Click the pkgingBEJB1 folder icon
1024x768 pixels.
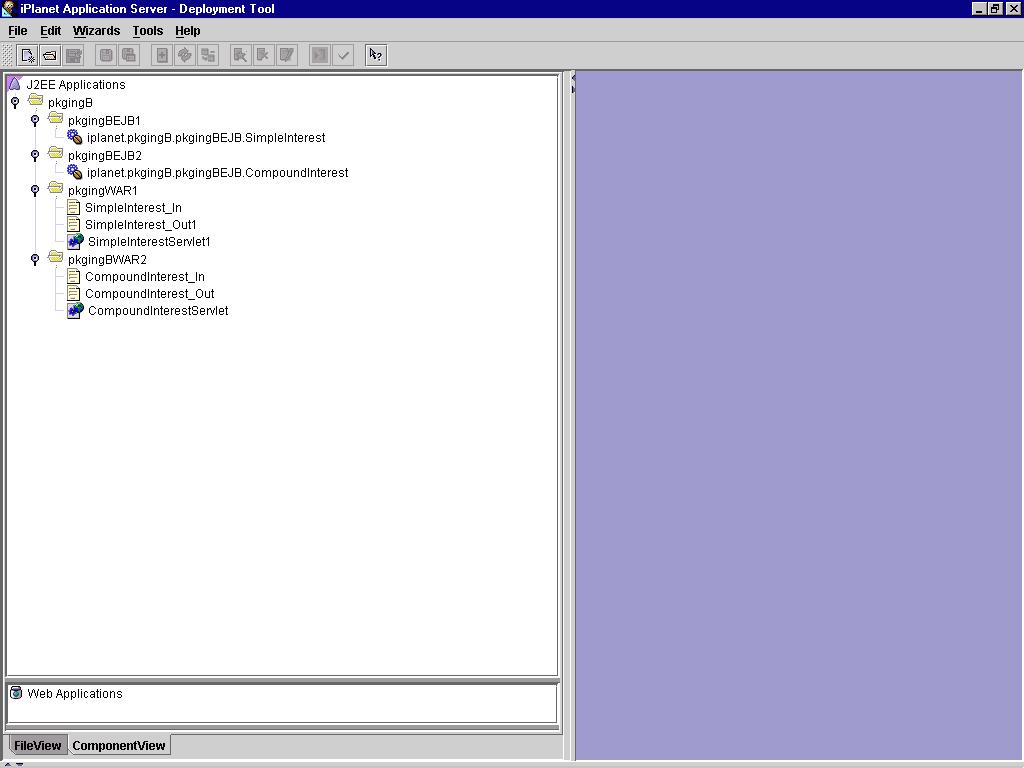pyautogui.click(x=56, y=119)
